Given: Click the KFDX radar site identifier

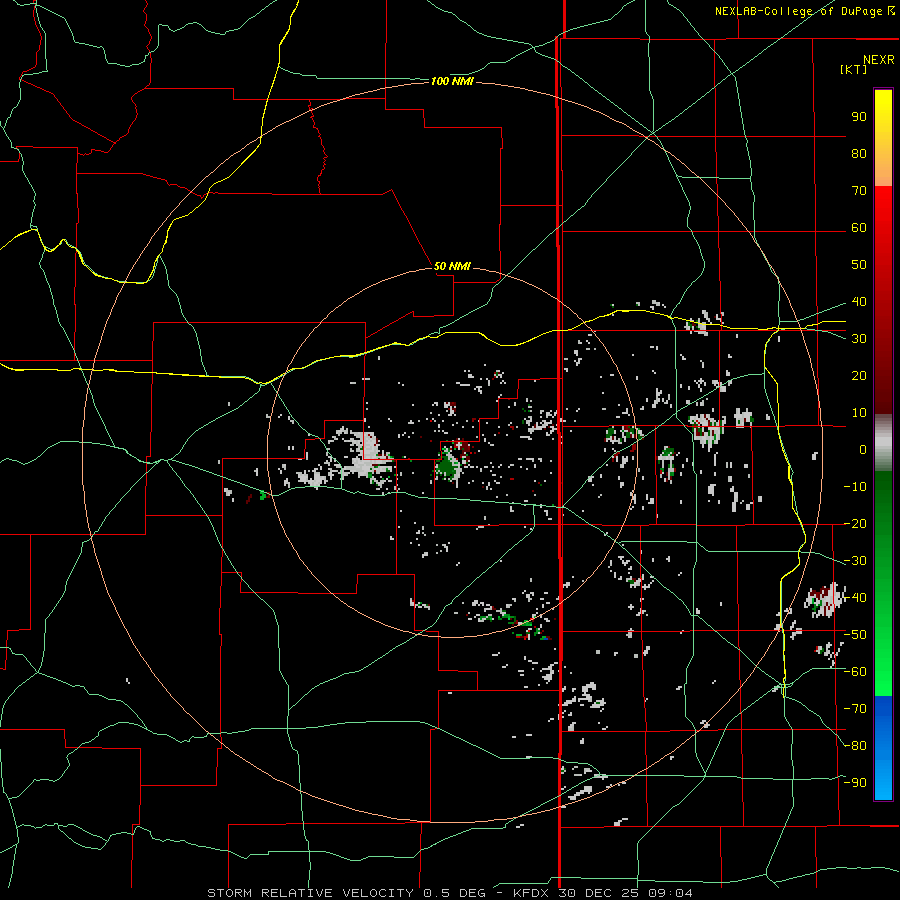Looking at the screenshot, I should pos(532,893).
